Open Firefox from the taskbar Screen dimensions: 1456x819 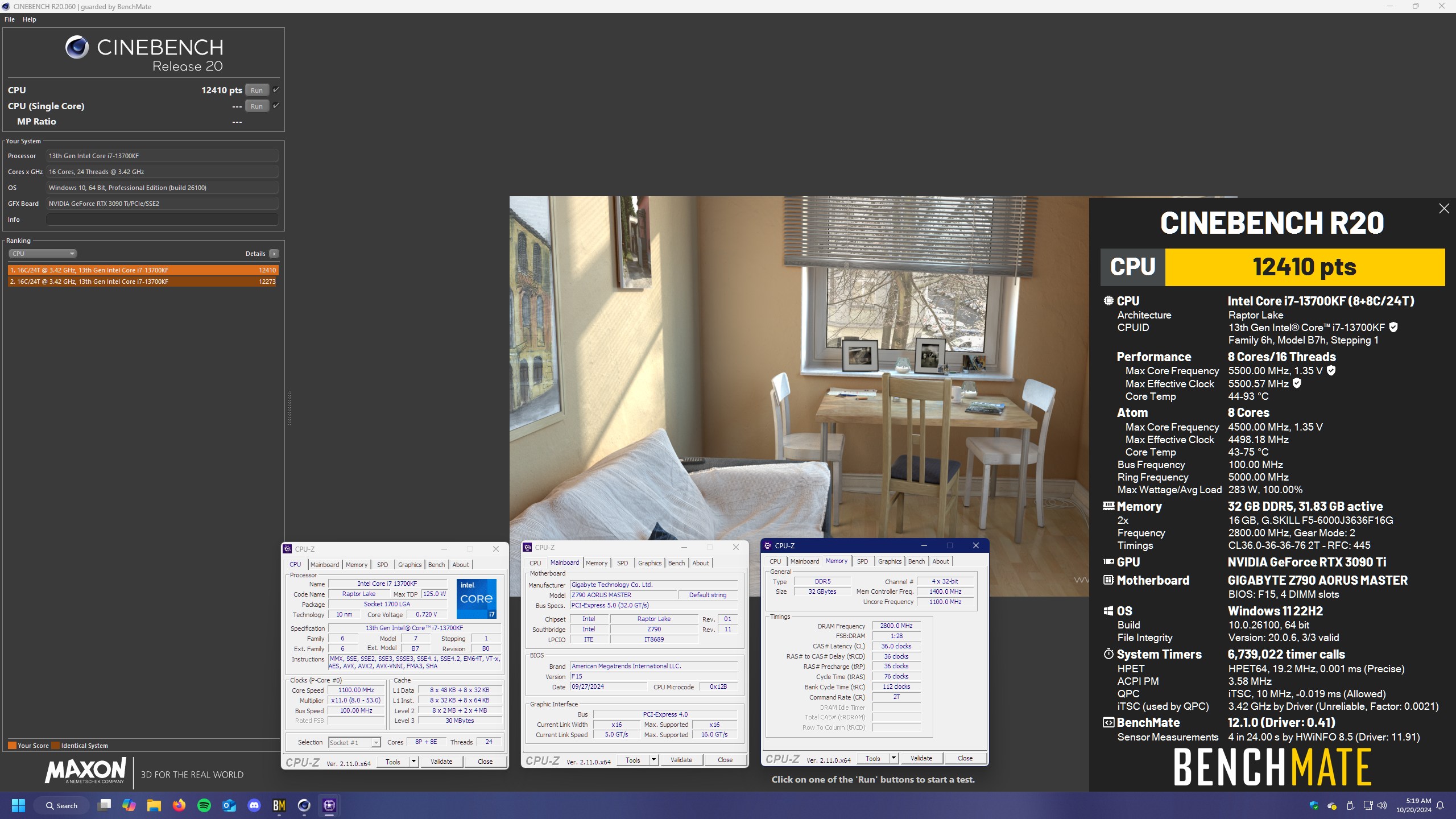[179, 805]
